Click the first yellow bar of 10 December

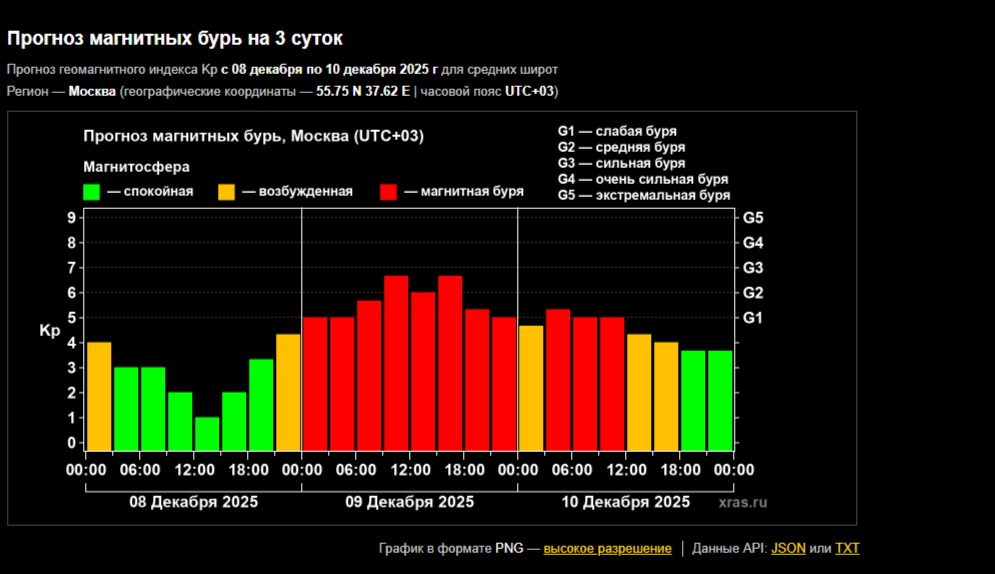click(x=531, y=388)
